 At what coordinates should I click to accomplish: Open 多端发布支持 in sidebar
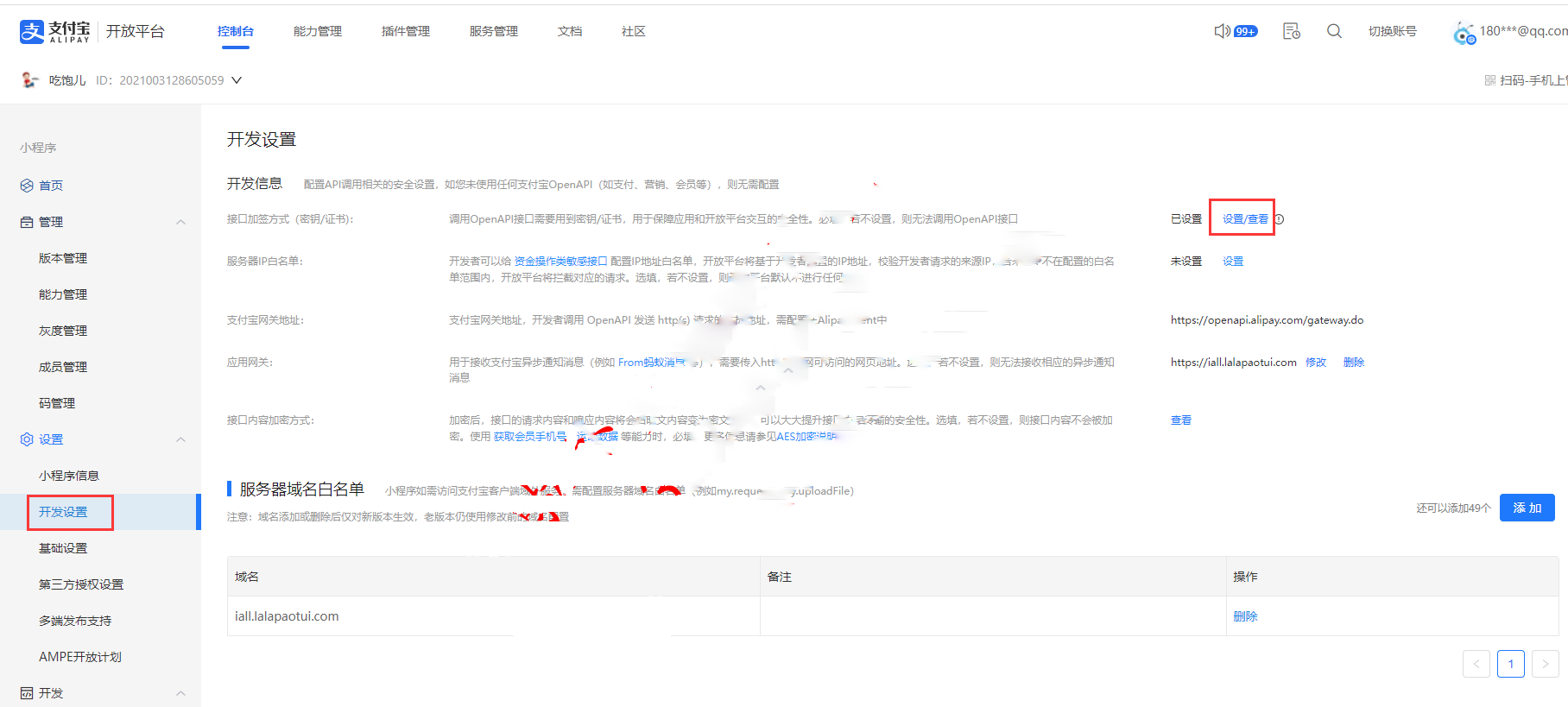click(x=75, y=621)
